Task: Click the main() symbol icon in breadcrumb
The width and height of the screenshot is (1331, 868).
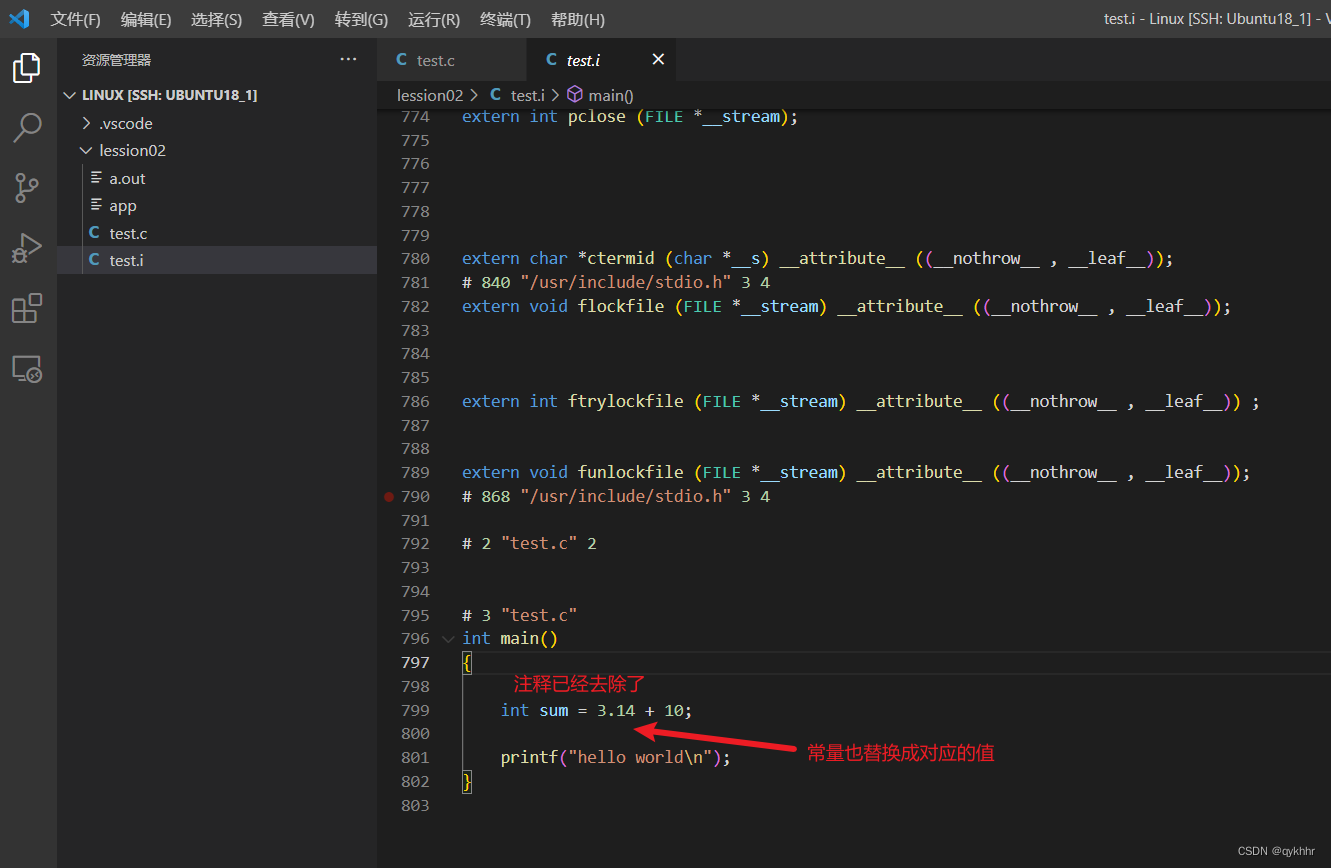Action: click(x=575, y=95)
